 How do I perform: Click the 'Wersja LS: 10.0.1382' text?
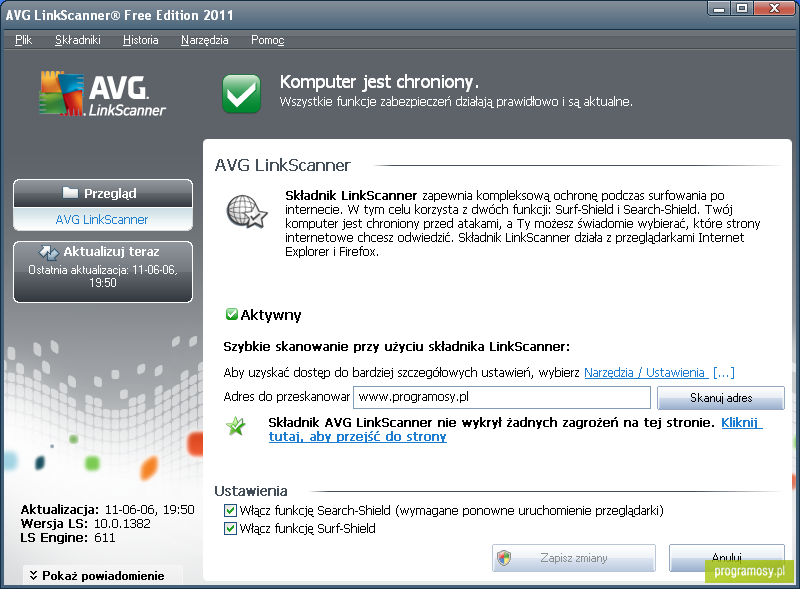point(86,524)
